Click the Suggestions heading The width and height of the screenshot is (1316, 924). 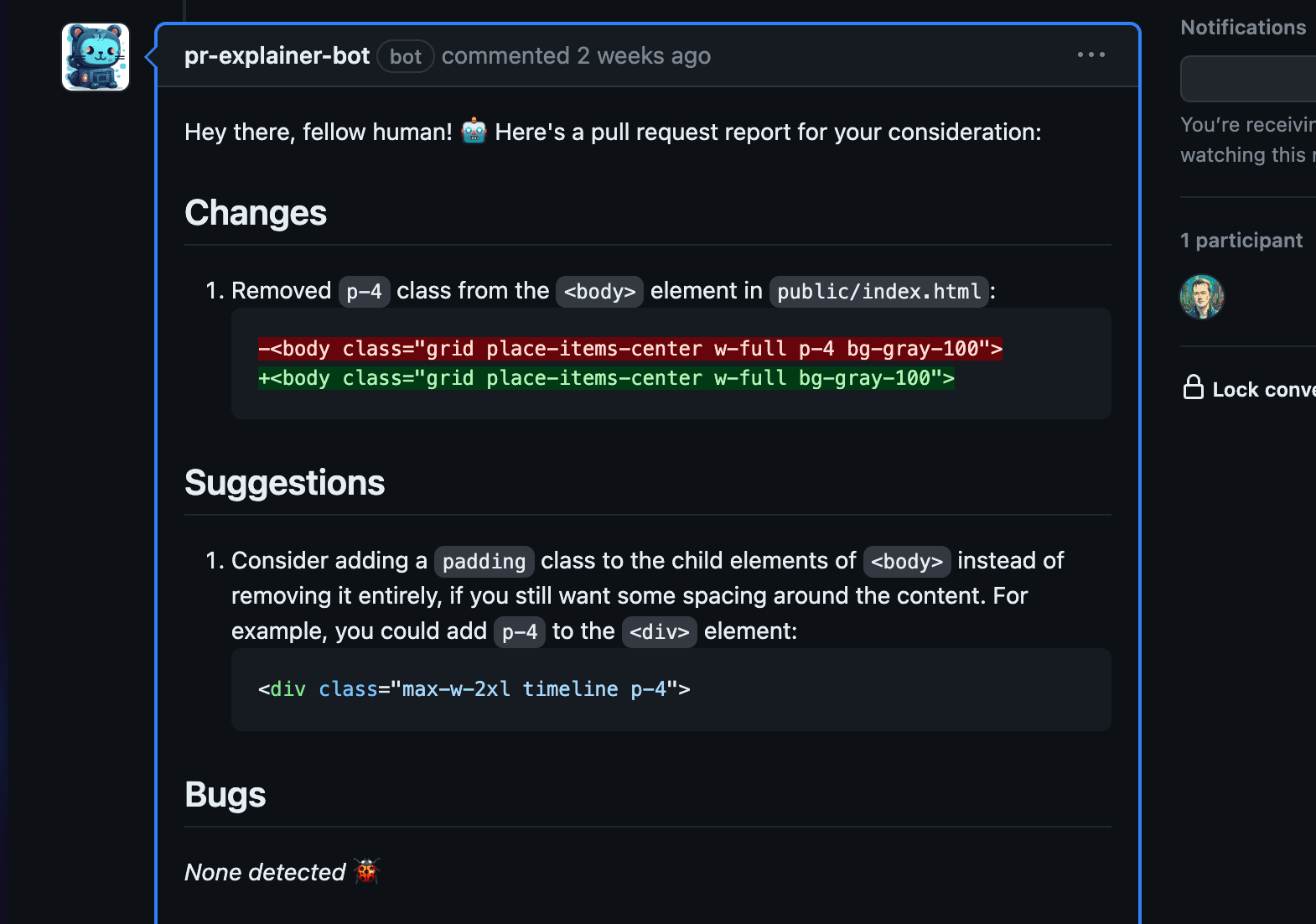coord(284,483)
